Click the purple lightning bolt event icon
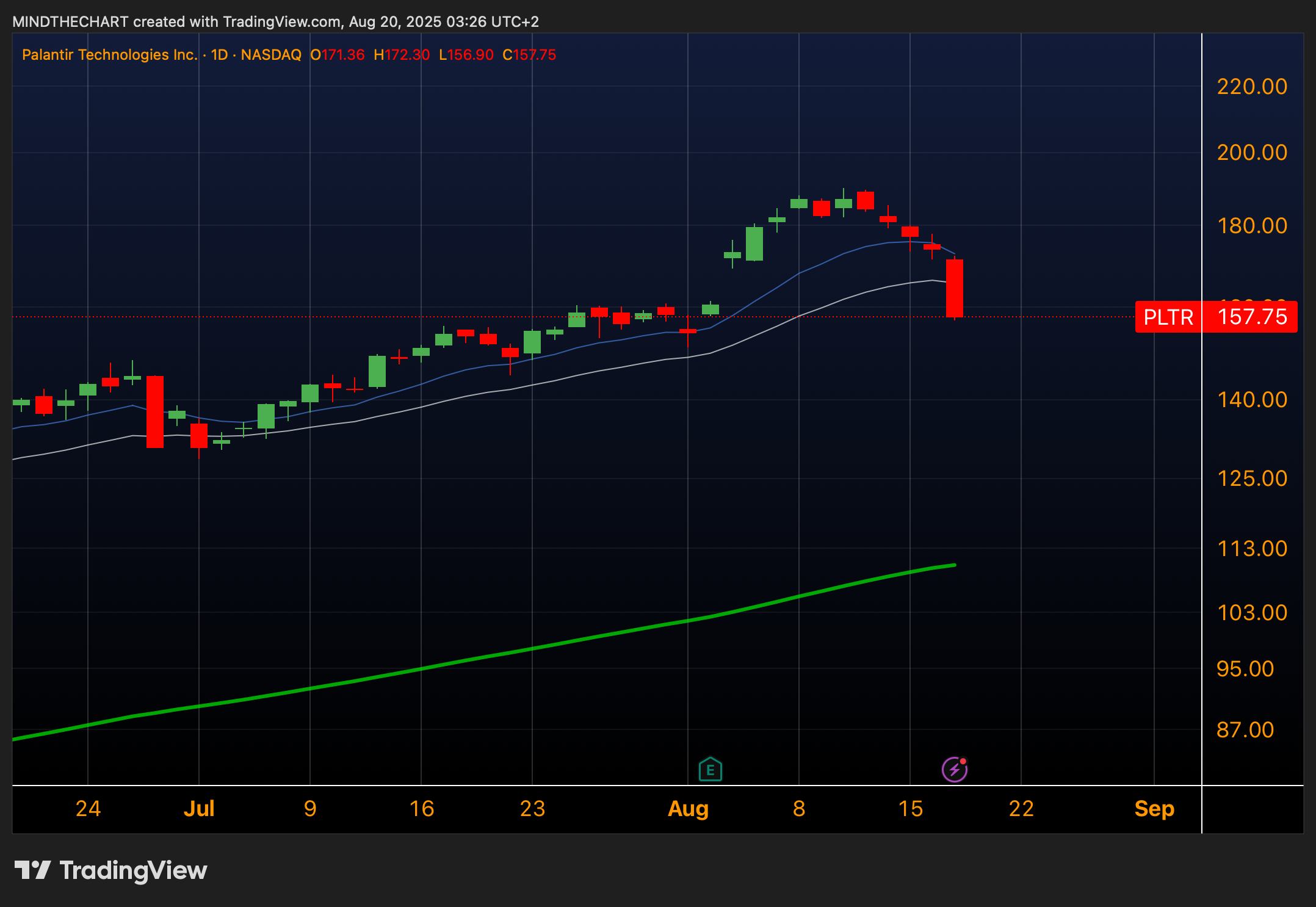Screen dimensions: 1316x907 point(954,769)
